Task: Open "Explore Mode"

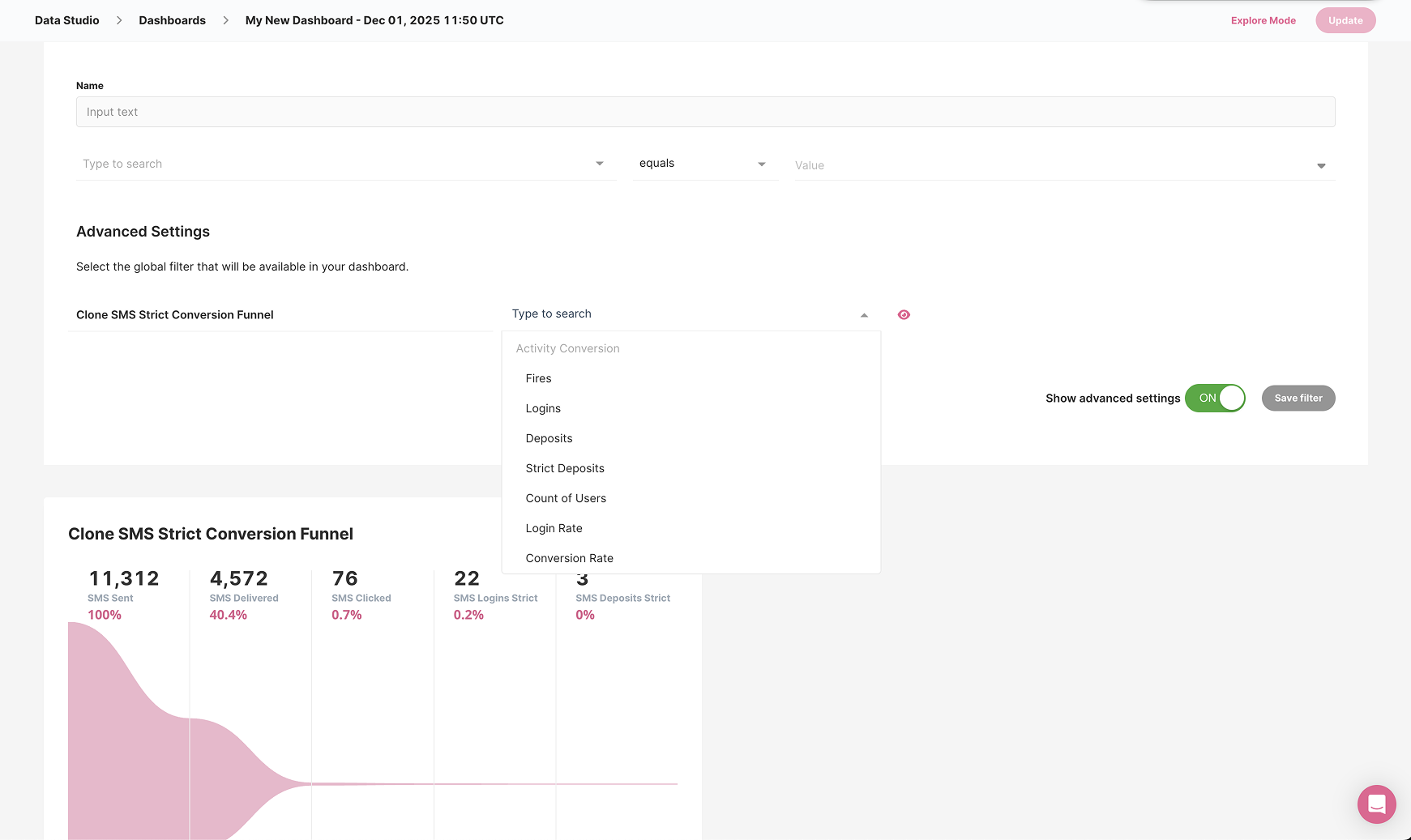Action: pos(1263,20)
